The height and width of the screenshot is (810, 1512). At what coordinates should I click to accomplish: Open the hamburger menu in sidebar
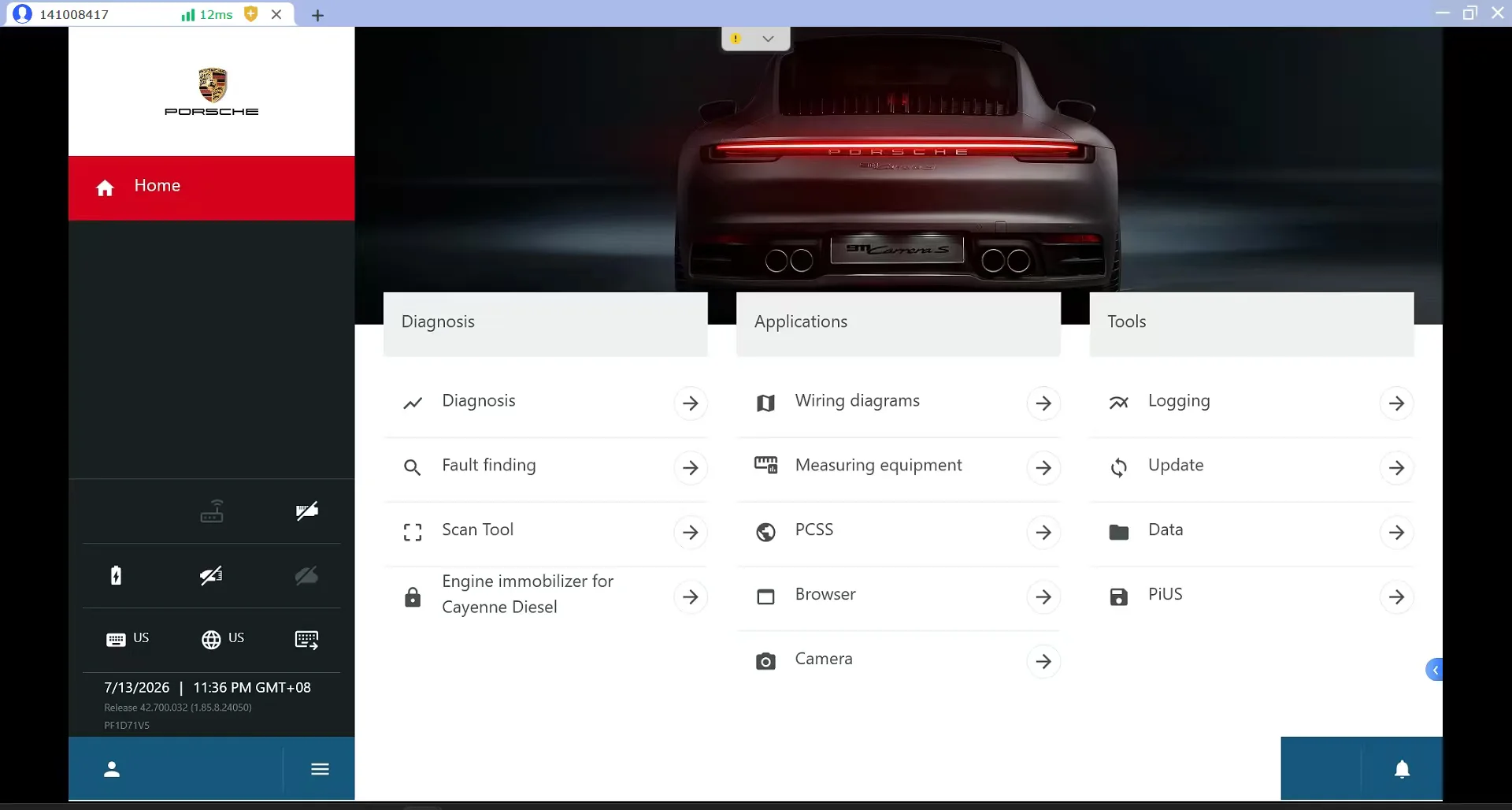(320, 769)
